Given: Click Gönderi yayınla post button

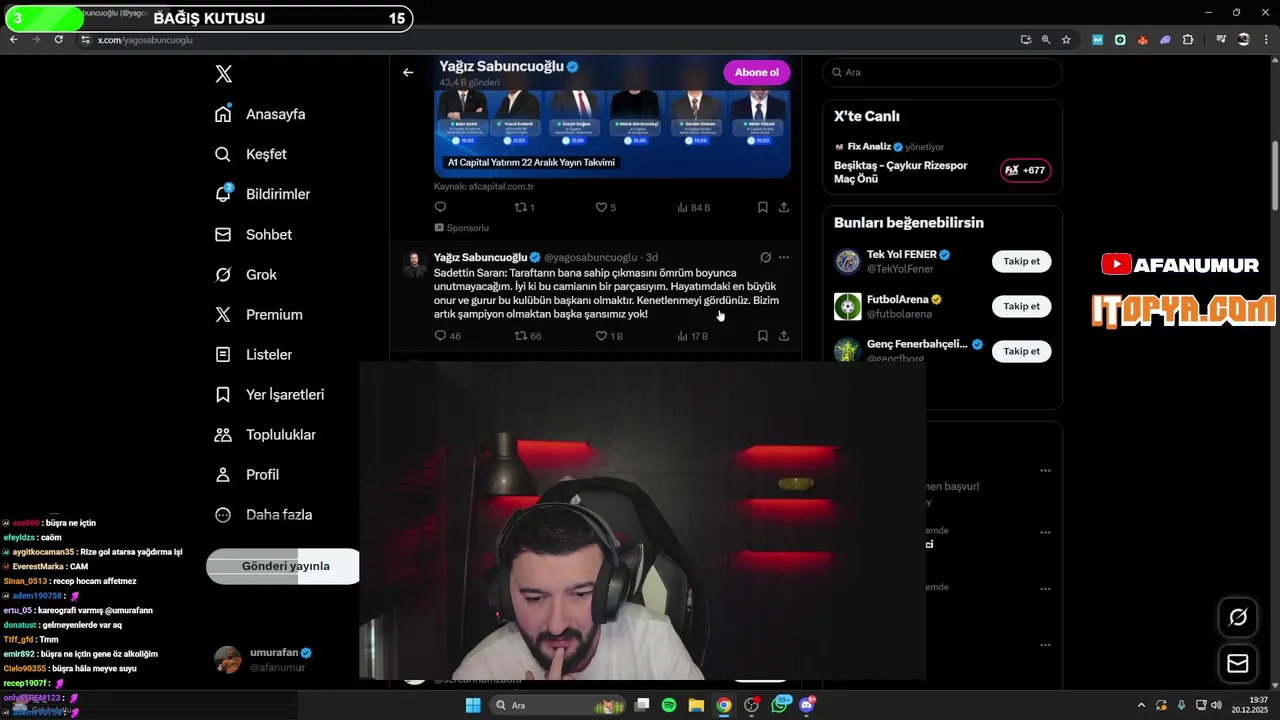Looking at the screenshot, I should point(283,566).
